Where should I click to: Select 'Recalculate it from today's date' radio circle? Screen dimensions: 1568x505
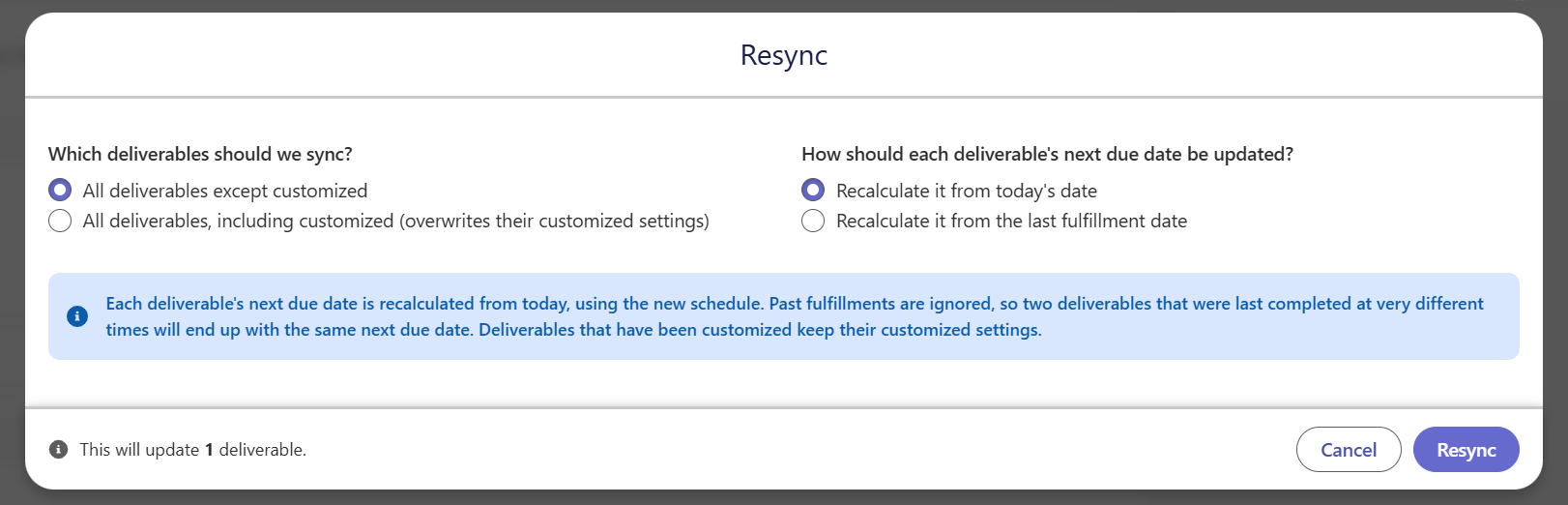click(x=813, y=191)
